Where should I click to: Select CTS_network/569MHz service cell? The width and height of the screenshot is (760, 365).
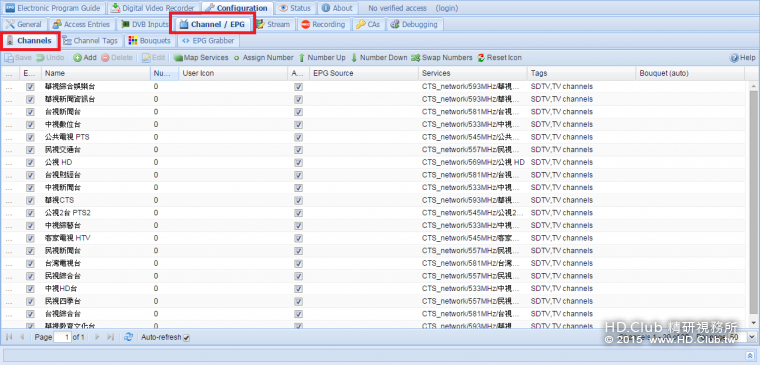click(x=473, y=162)
